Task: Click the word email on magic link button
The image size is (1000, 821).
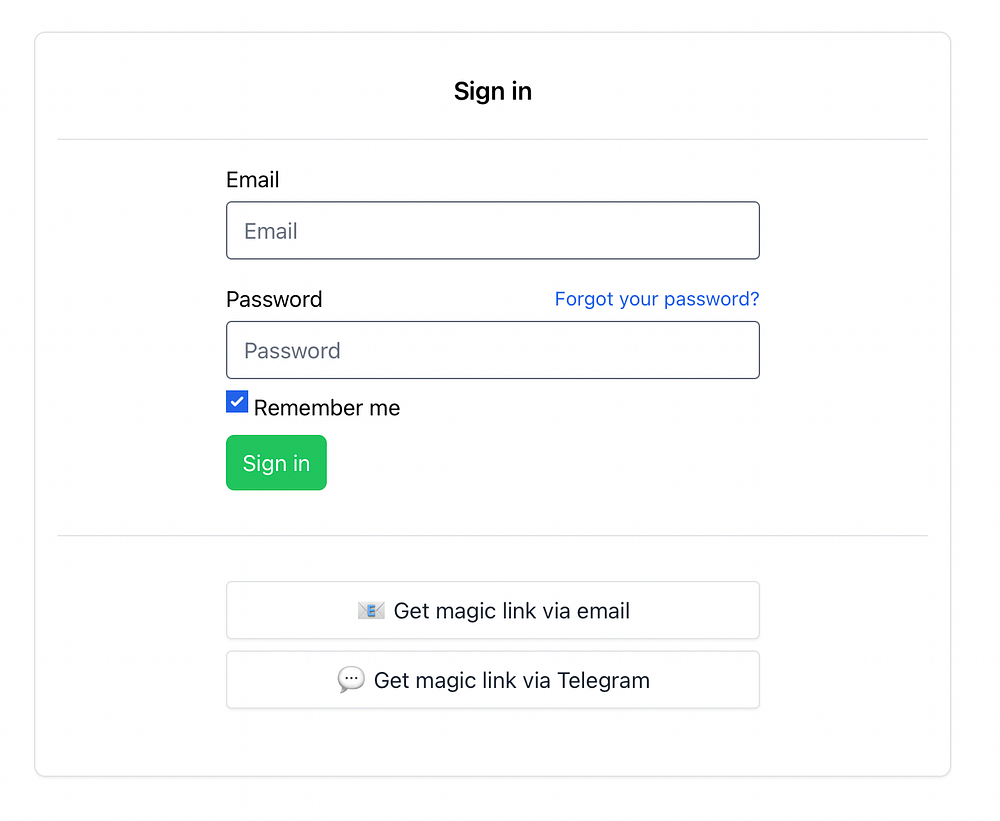Action: pos(603,611)
